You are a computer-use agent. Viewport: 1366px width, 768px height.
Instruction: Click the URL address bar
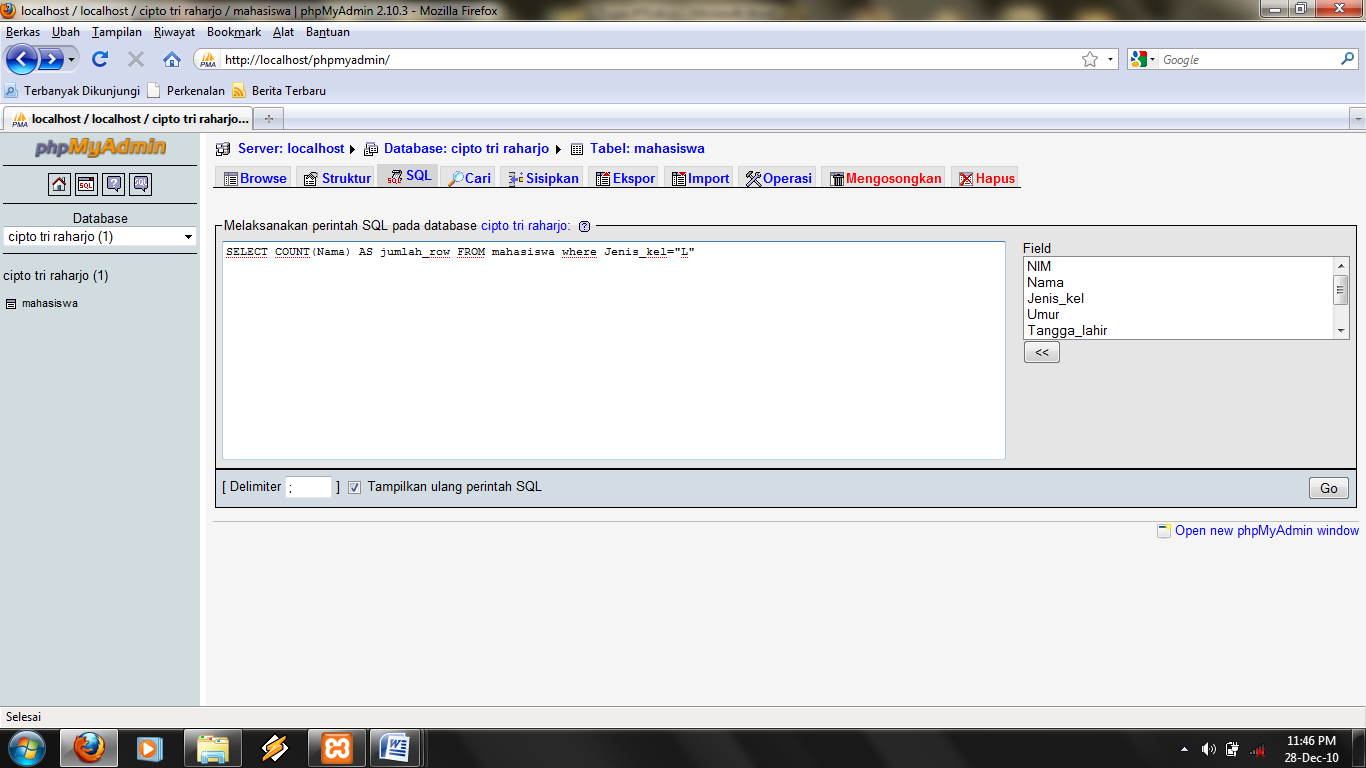click(x=650, y=59)
